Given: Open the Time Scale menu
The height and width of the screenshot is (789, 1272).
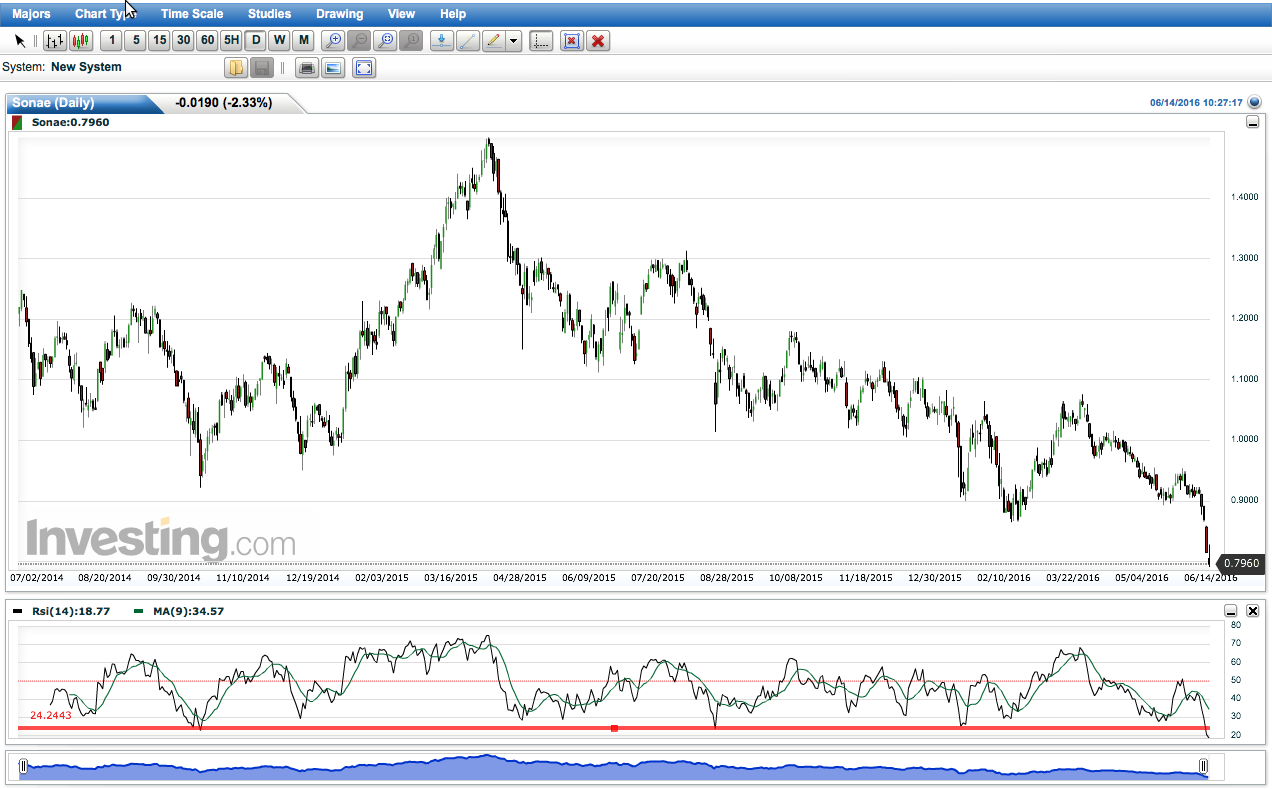Looking at the screenshot, I should point(192,14).
